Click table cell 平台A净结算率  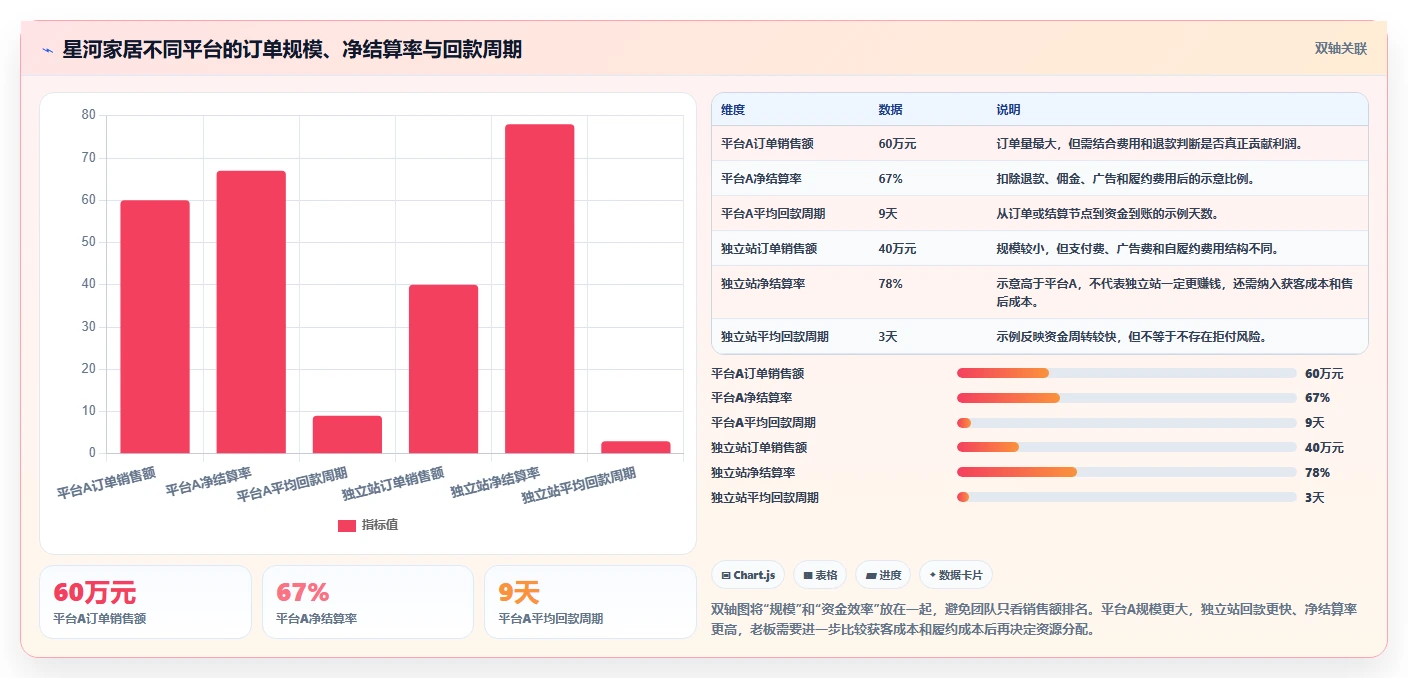(x=761, y=179)
